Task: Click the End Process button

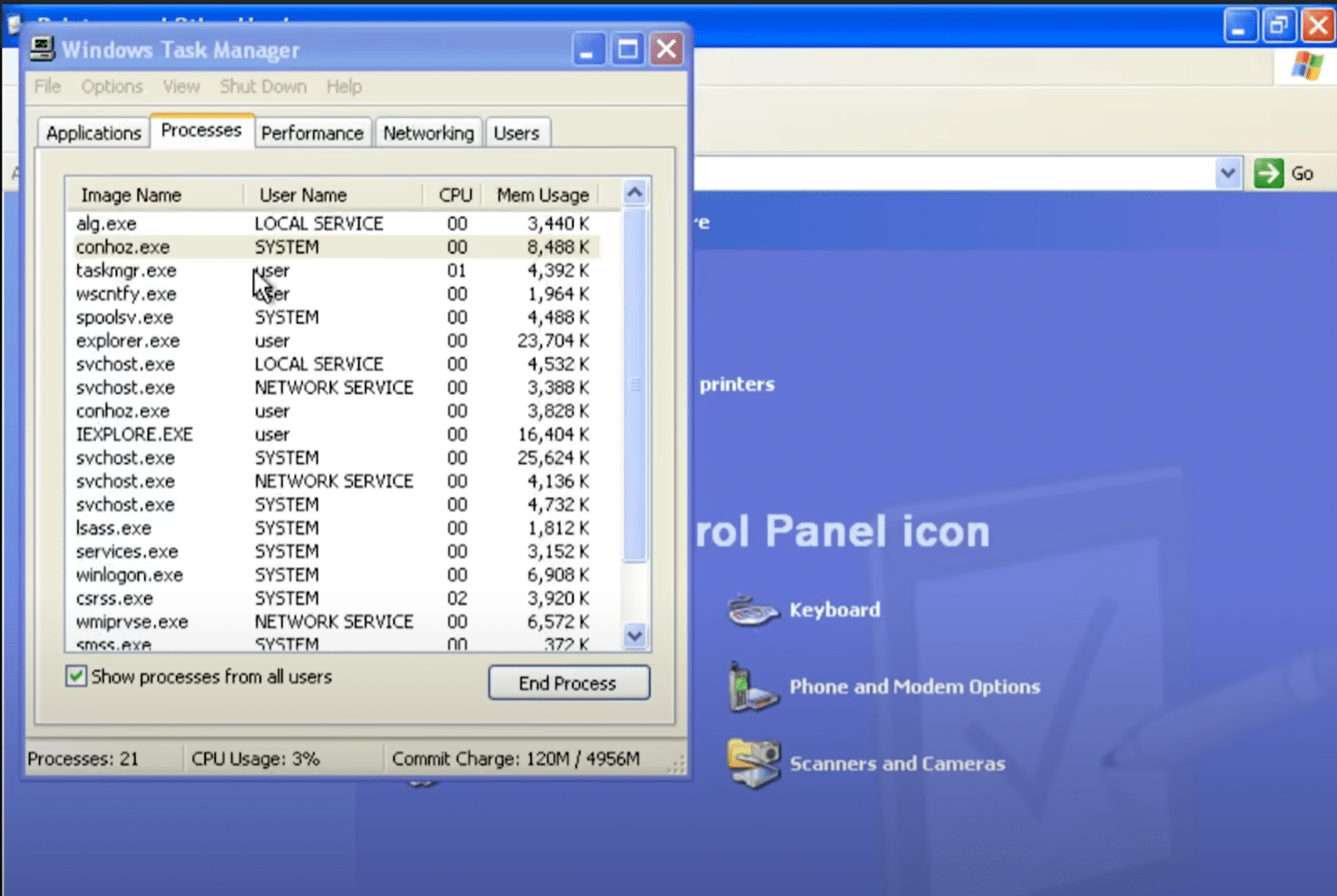Action: (568, 683)
